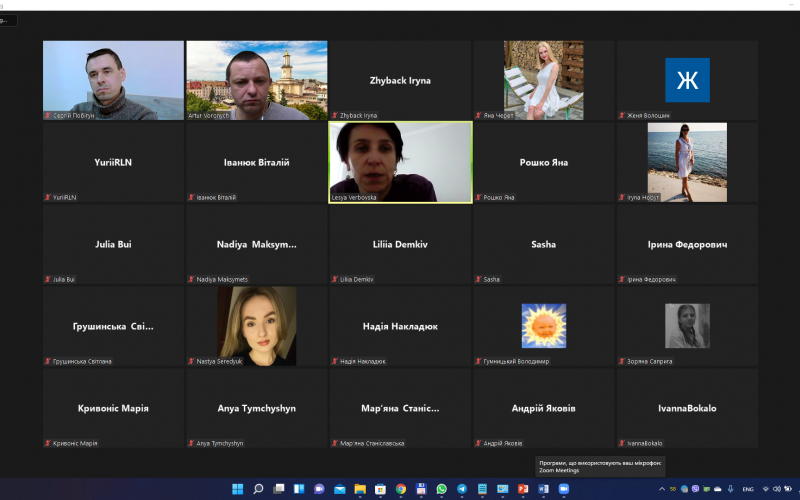Open the Teams Chat taskbar icon

point(319,489)
